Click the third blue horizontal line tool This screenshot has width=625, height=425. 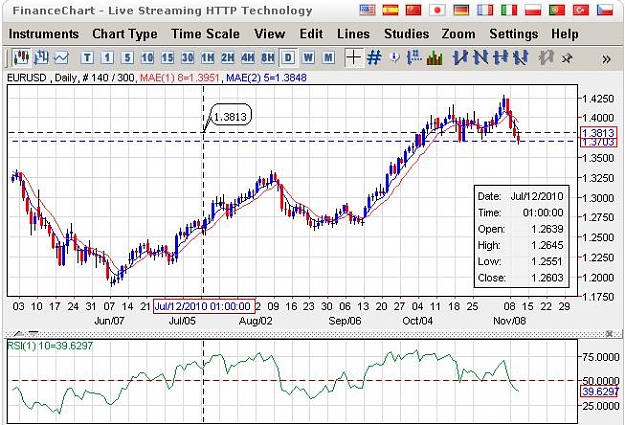point(501,58)
